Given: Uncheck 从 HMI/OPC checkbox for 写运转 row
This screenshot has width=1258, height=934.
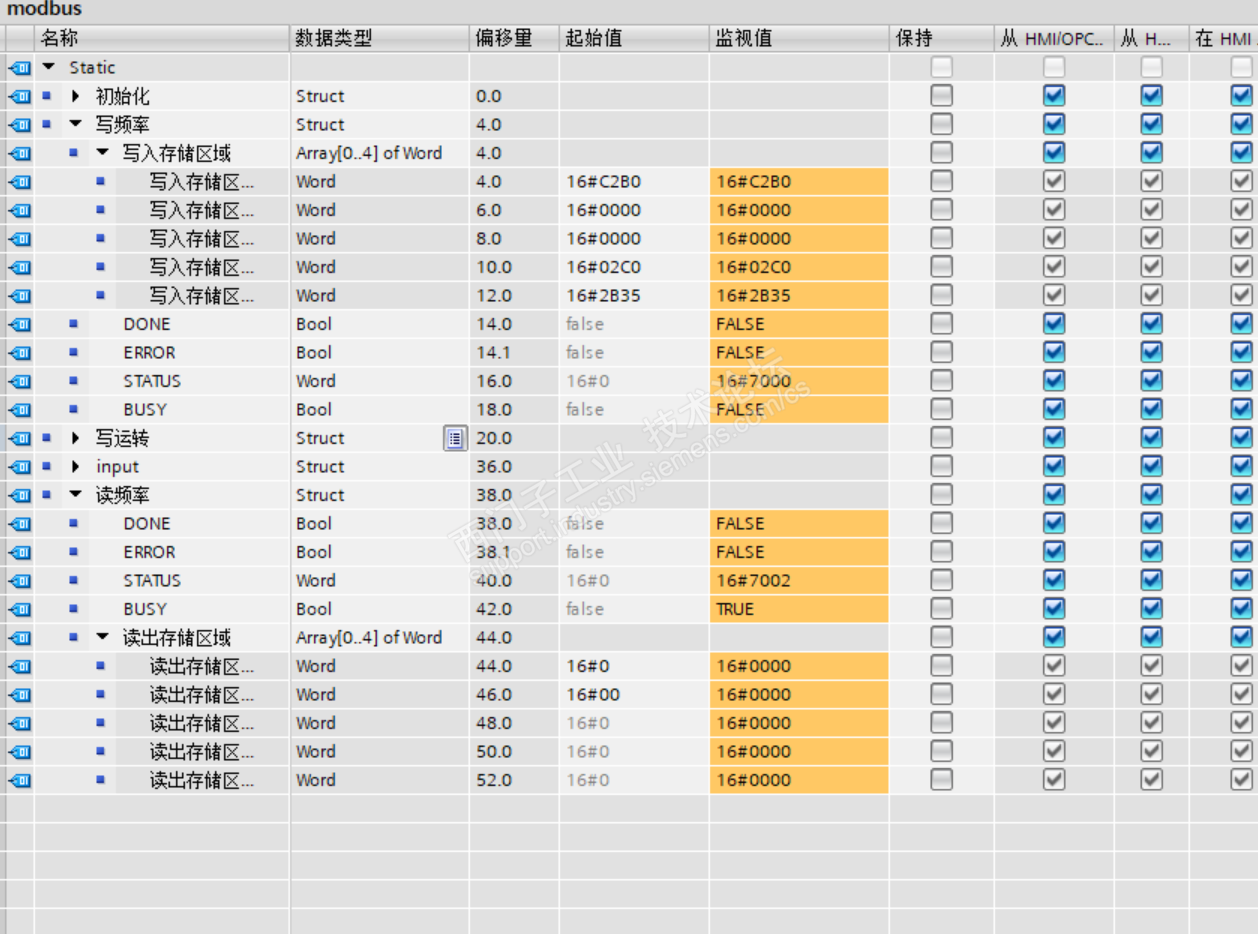Looking at the screenshot, I should tap(1054, 438).
